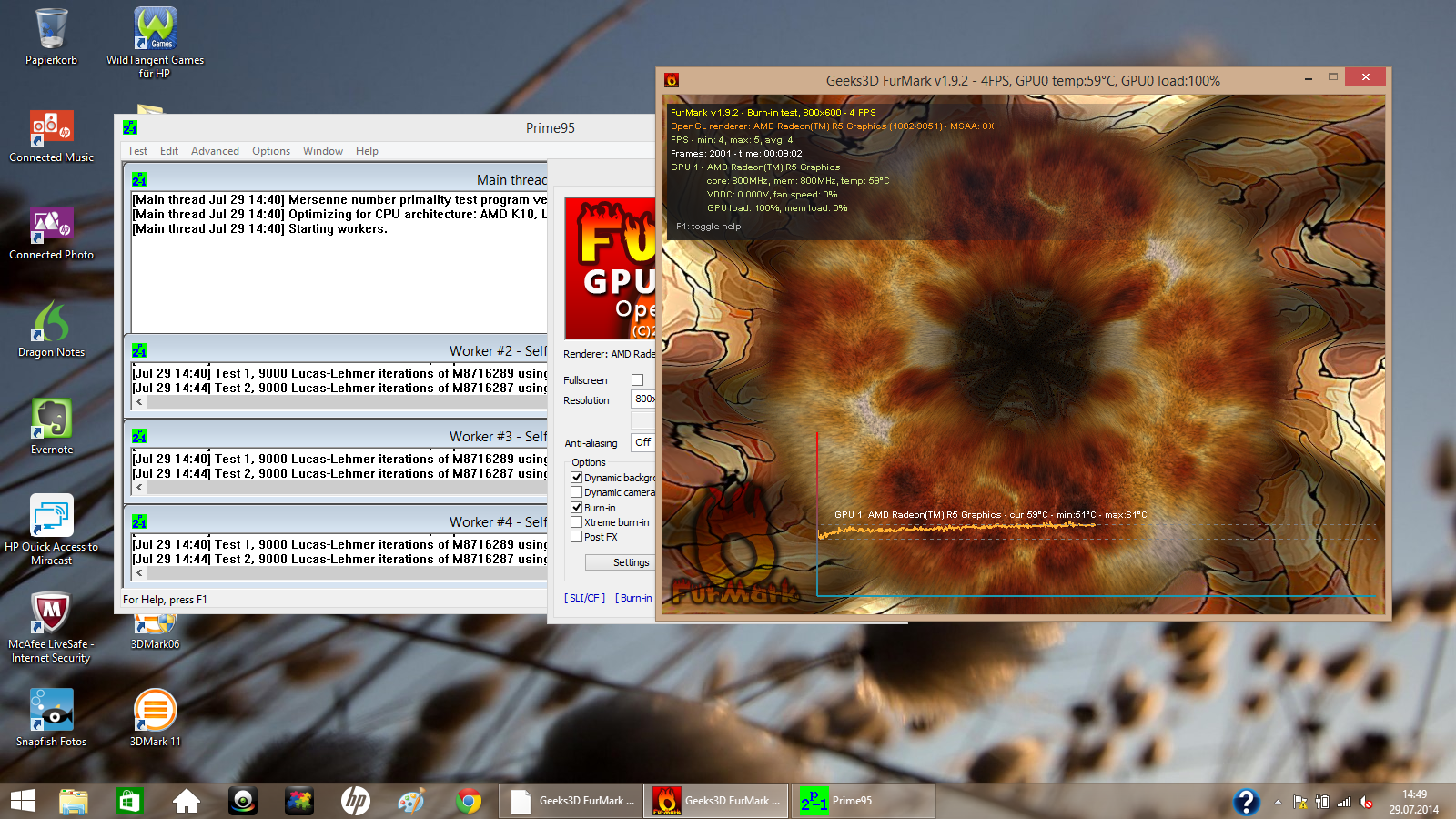Open File Explorer from the taskbar
Image resolution: width=1456 pixels, height=819 pixels.
pos(74,801)
